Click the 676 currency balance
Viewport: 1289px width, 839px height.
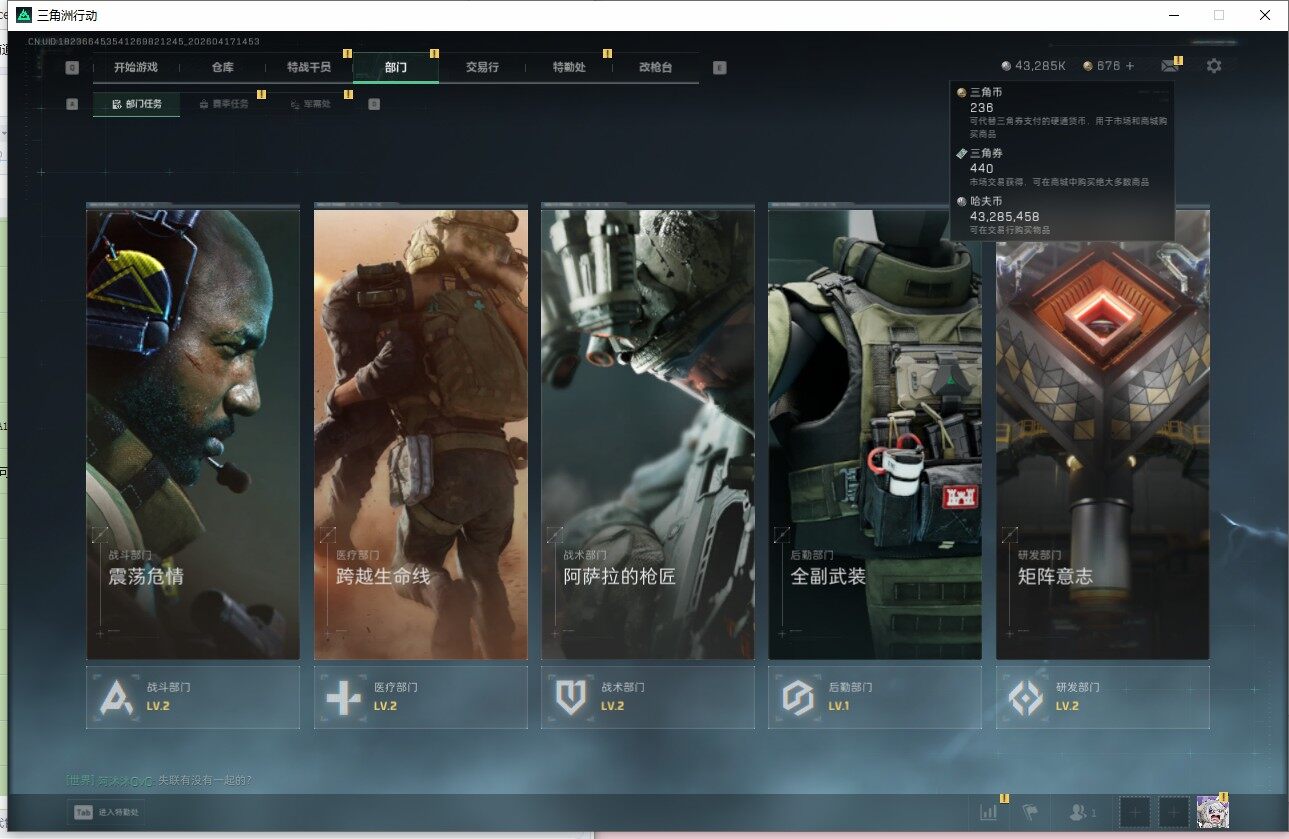pyautogui.click(x=1109, y=66)
